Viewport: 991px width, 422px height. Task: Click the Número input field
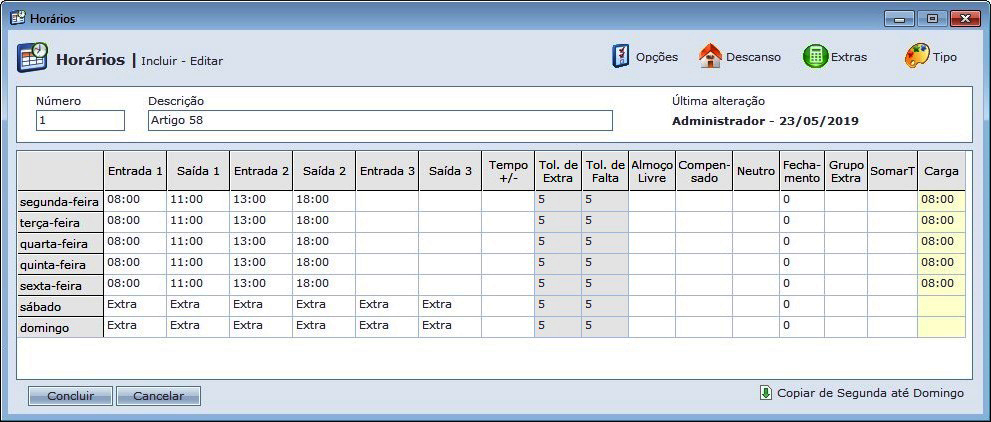80,121
